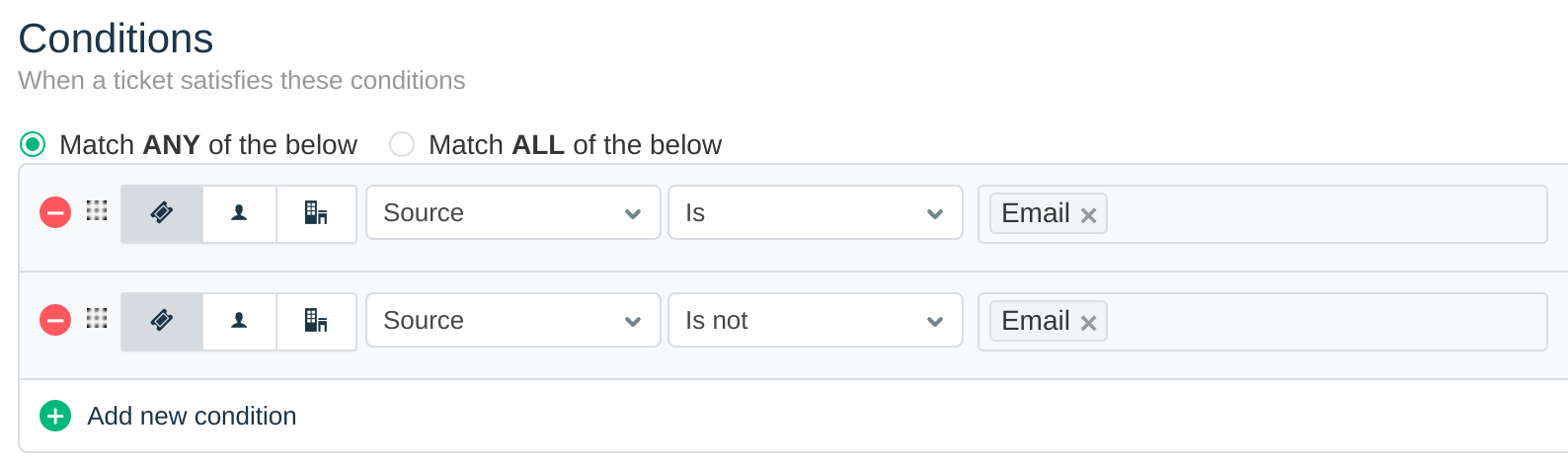Screen dimensions: 1568x468
Task: Grab the drag handle of first condition
Action: point(97,210)
